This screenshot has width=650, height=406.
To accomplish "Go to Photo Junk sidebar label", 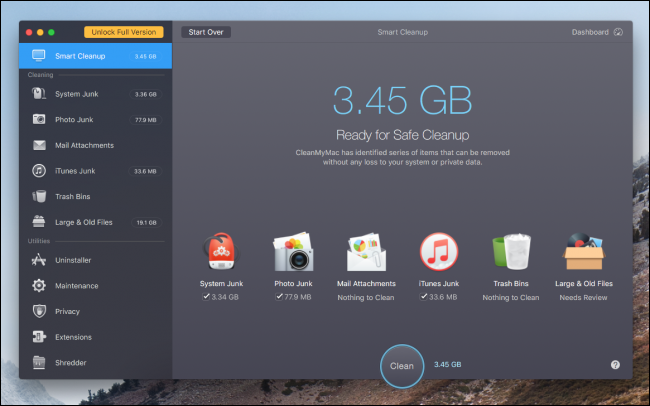I will coord(74,119).
